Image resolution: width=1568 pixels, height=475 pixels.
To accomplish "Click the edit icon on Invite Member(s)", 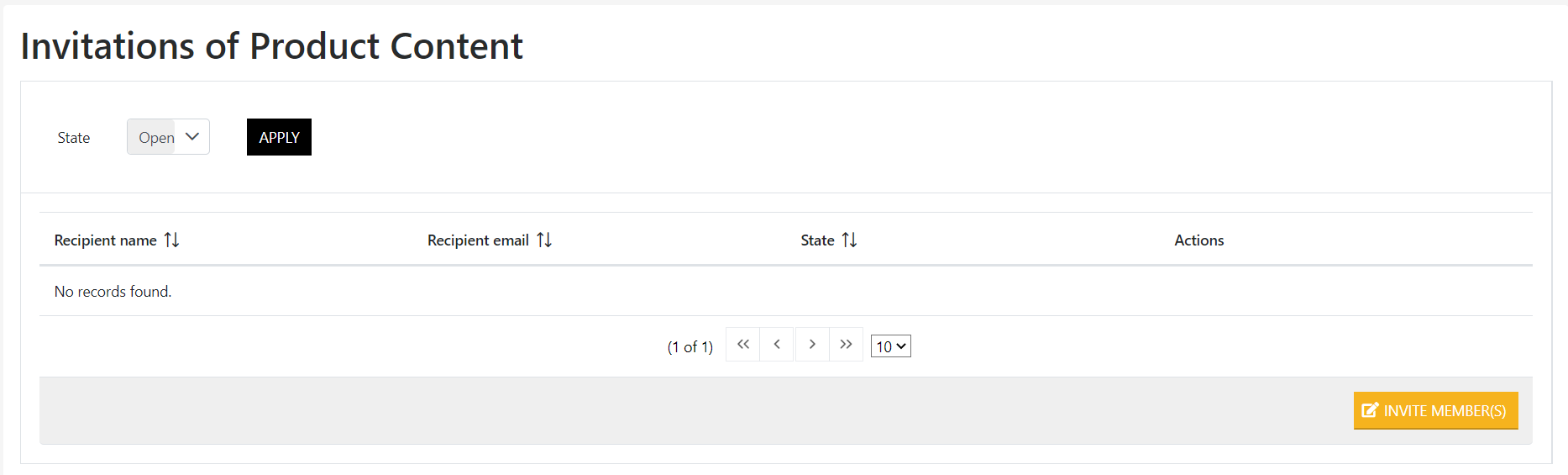I will (x=1370, y=410).
